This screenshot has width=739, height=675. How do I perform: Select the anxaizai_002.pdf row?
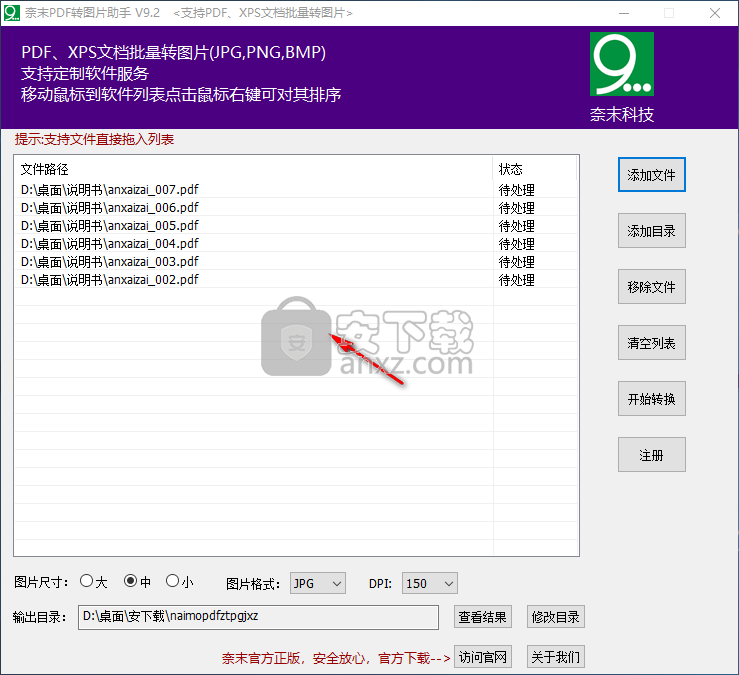tap(296, 280)
